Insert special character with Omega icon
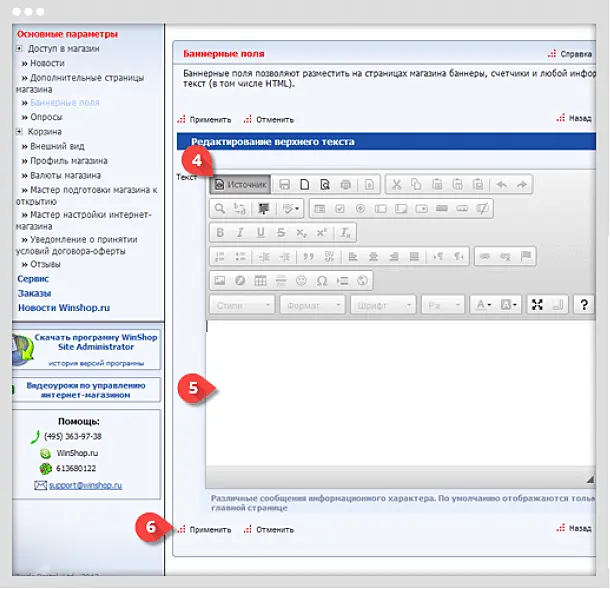Viewport: 610px width, 589px height. pyautogui.click(x=322, y=280)
